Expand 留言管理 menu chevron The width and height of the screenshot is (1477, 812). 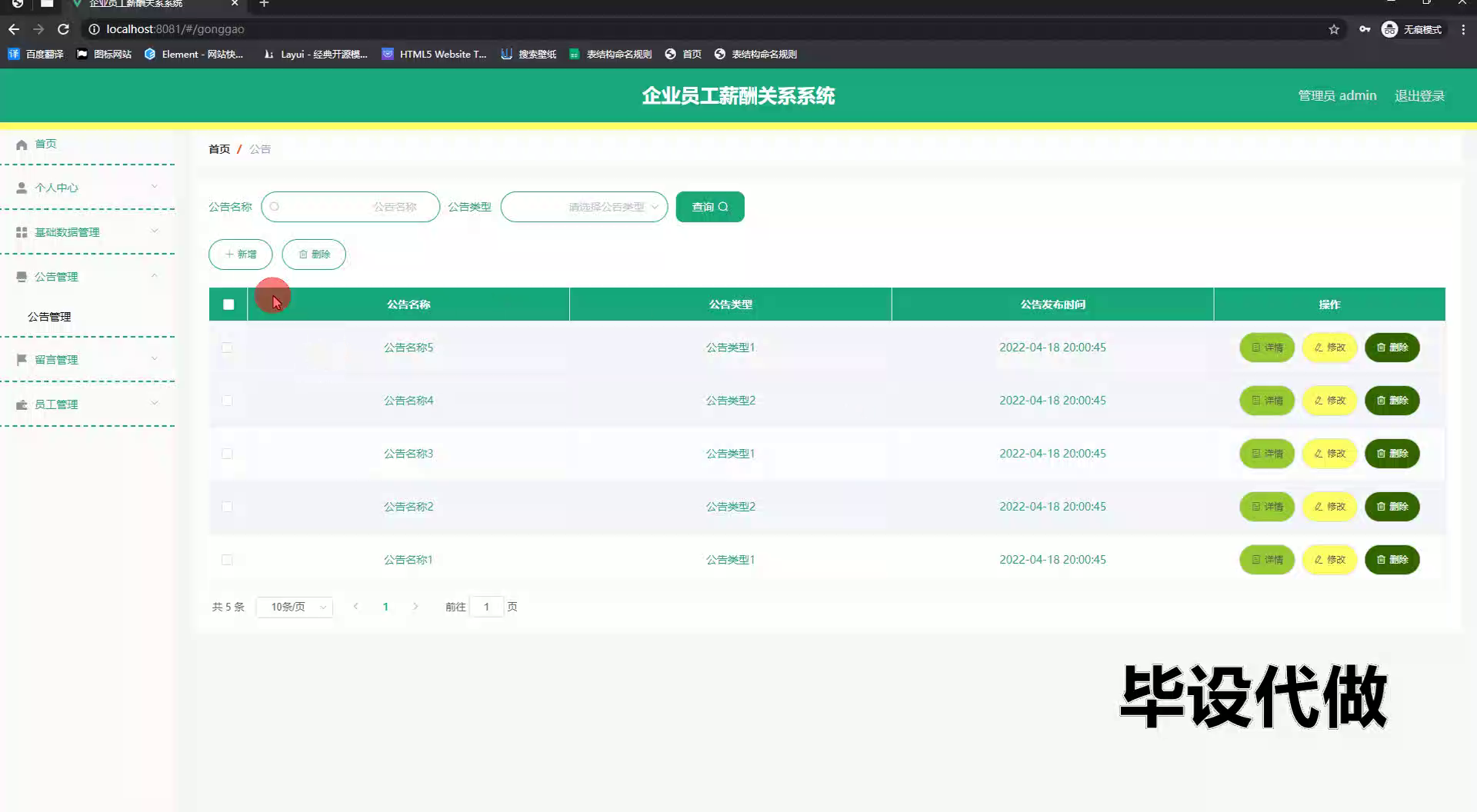(x=154, y=359)
